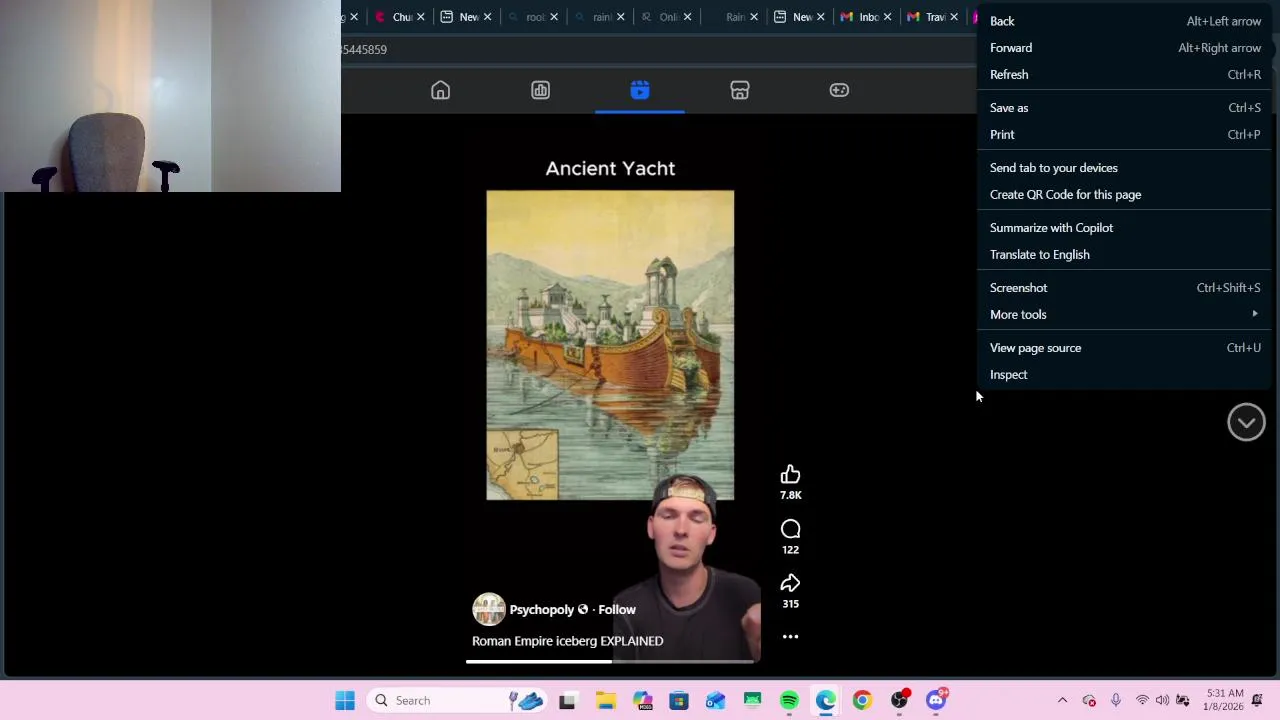Open Outlook from the taskbar
Image resolution: width=1280 pixels, height=720 pixels.
(x=716, y=700)
